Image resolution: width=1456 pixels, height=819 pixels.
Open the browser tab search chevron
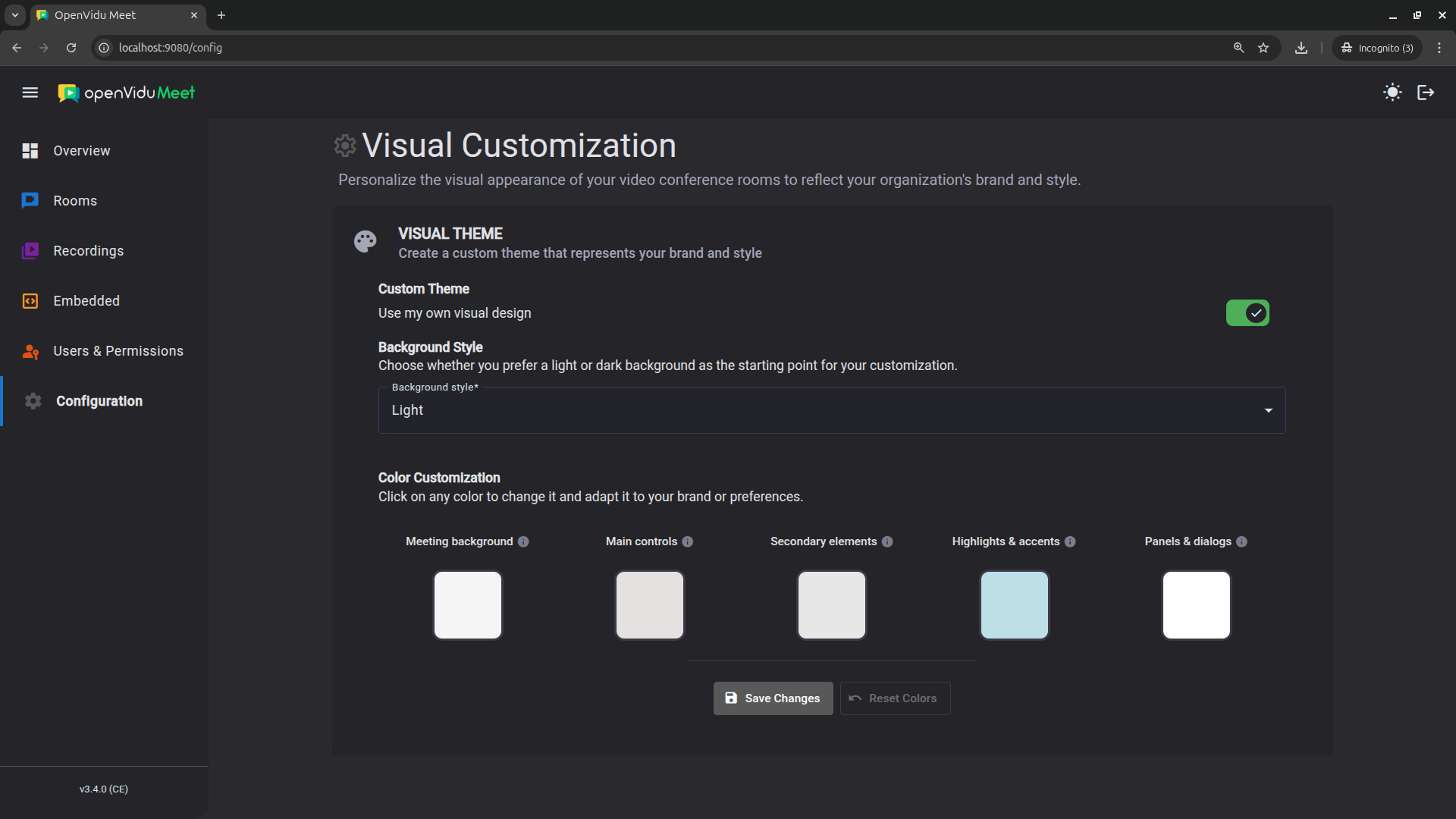14,15
